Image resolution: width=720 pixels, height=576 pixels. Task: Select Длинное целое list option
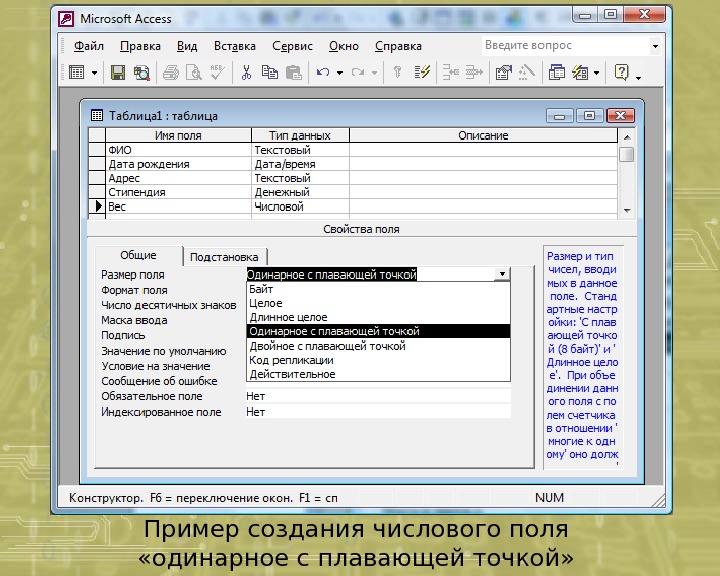click(x=378, y=317)
